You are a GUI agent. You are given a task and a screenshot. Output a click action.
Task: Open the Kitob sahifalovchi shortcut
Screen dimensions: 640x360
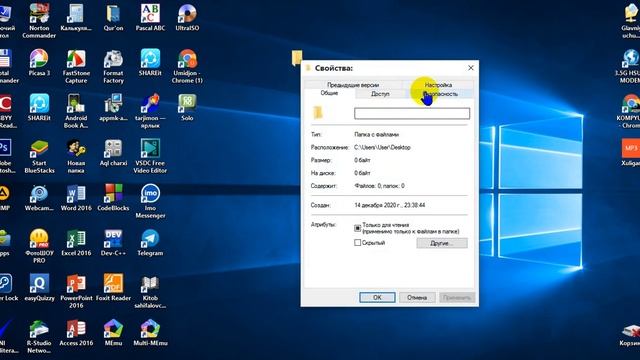point(150,291)
